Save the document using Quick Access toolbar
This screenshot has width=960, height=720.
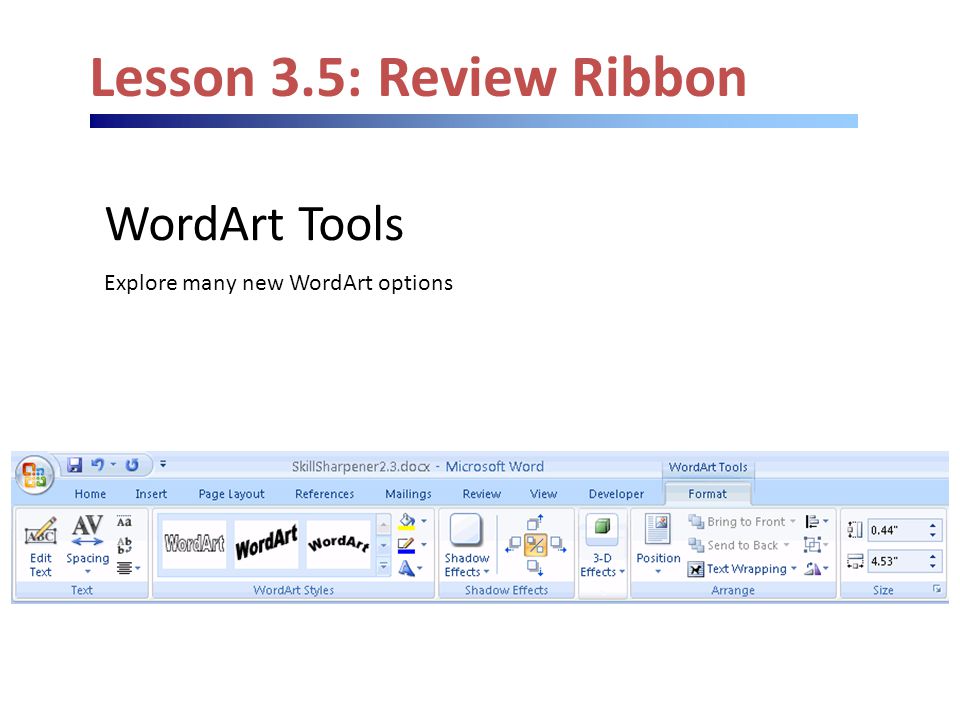[x=74, y=465]
